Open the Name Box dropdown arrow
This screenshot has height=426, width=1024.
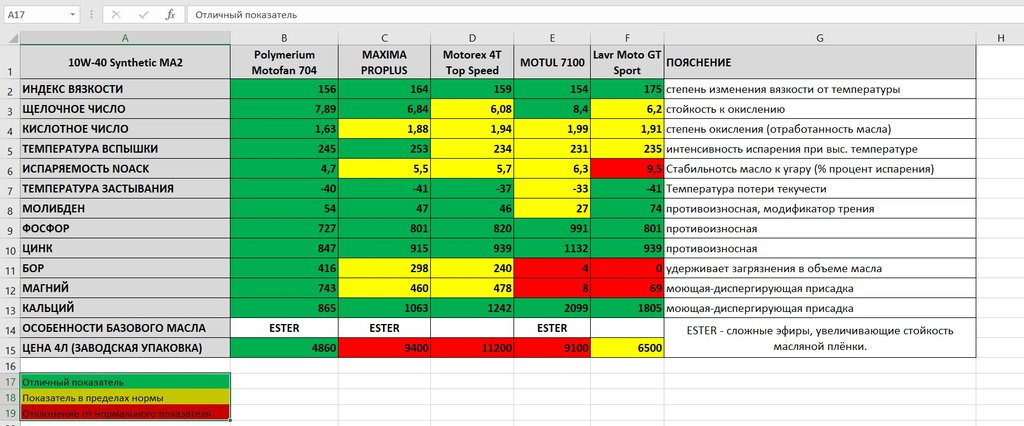tap(72, 14)
